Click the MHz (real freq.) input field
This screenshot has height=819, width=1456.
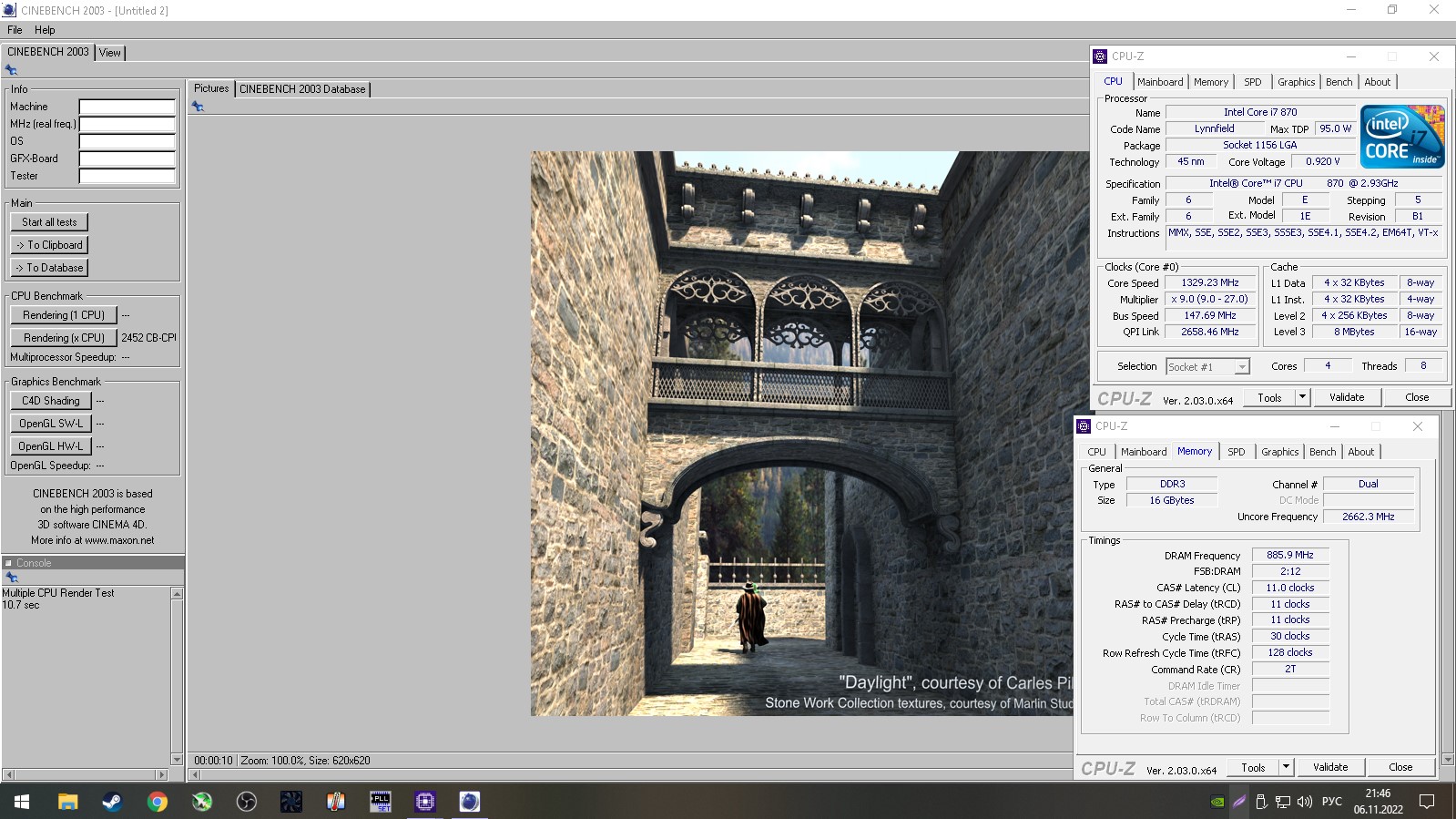click(x=127, y=124)
